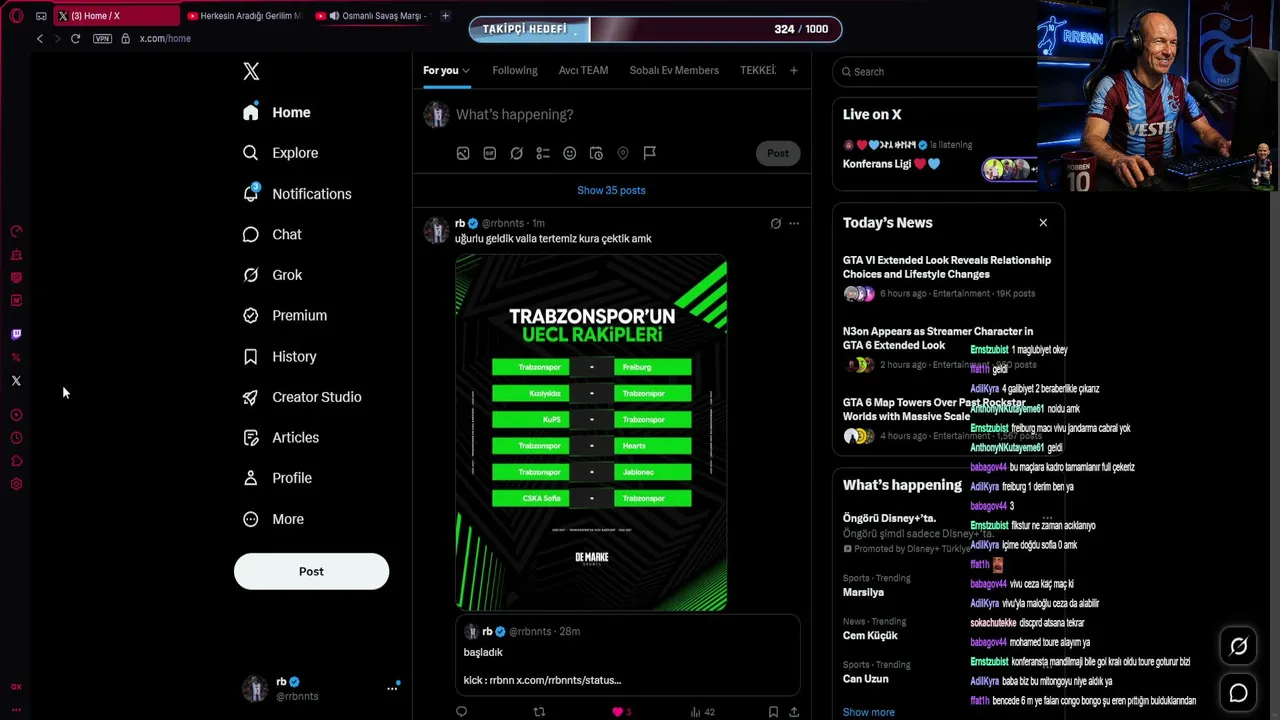Open the Opera browser menu
1280x720 pixels.
coord(16,16)
